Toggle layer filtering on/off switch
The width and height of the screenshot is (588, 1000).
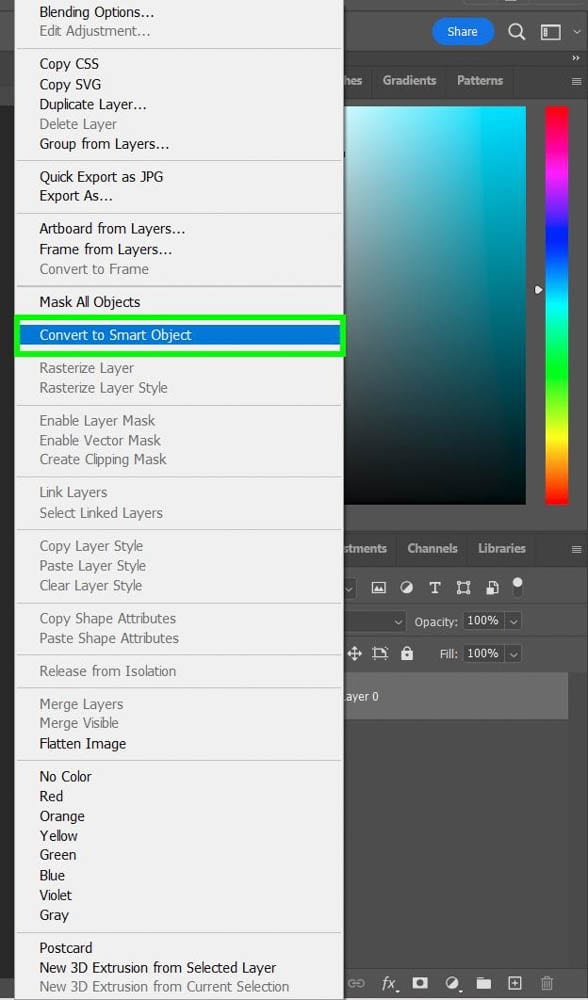(x=517, y=586)
